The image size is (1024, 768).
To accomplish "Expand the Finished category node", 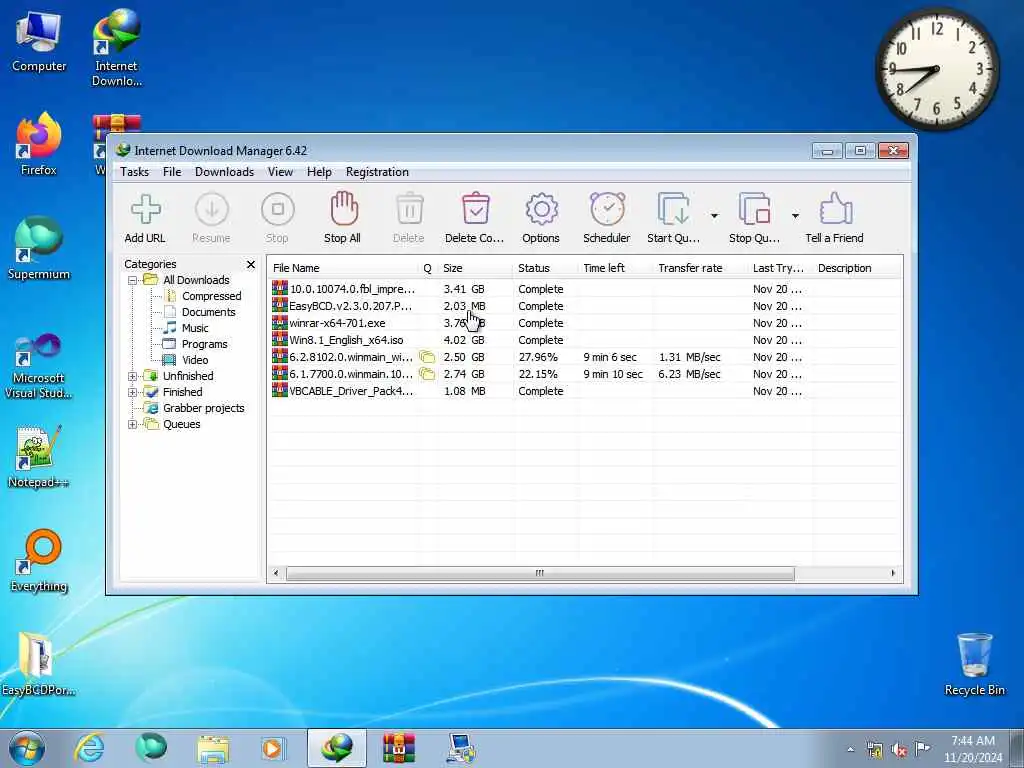I will point(132,392).
